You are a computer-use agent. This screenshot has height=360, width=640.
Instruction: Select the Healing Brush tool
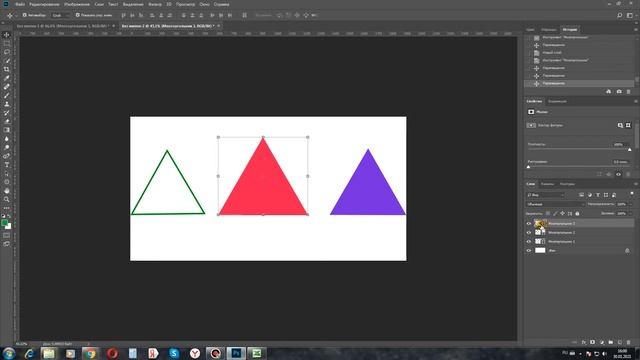click(x=7, y=87)
